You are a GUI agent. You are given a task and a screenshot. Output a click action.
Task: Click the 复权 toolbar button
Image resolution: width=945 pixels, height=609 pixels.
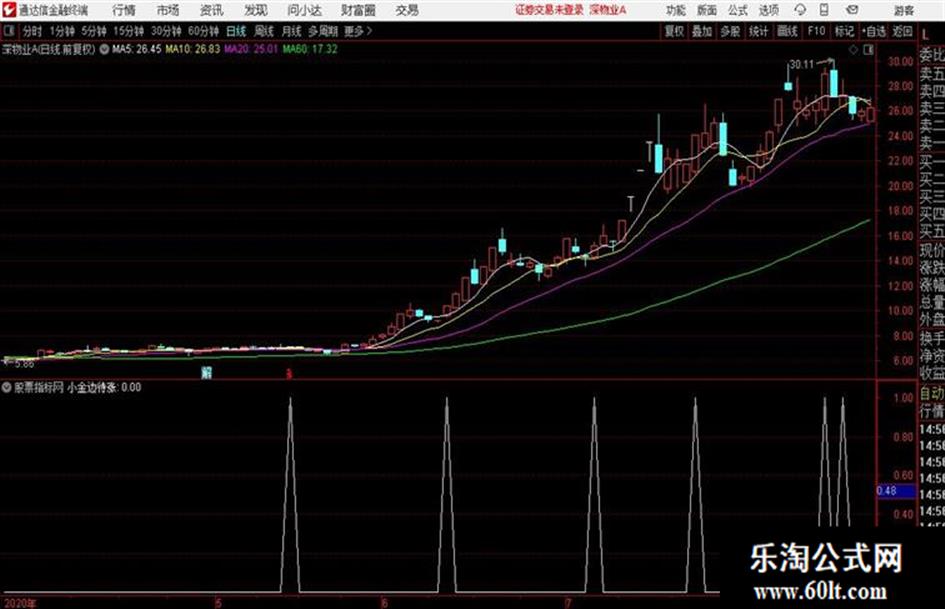[x=674, y=31]
